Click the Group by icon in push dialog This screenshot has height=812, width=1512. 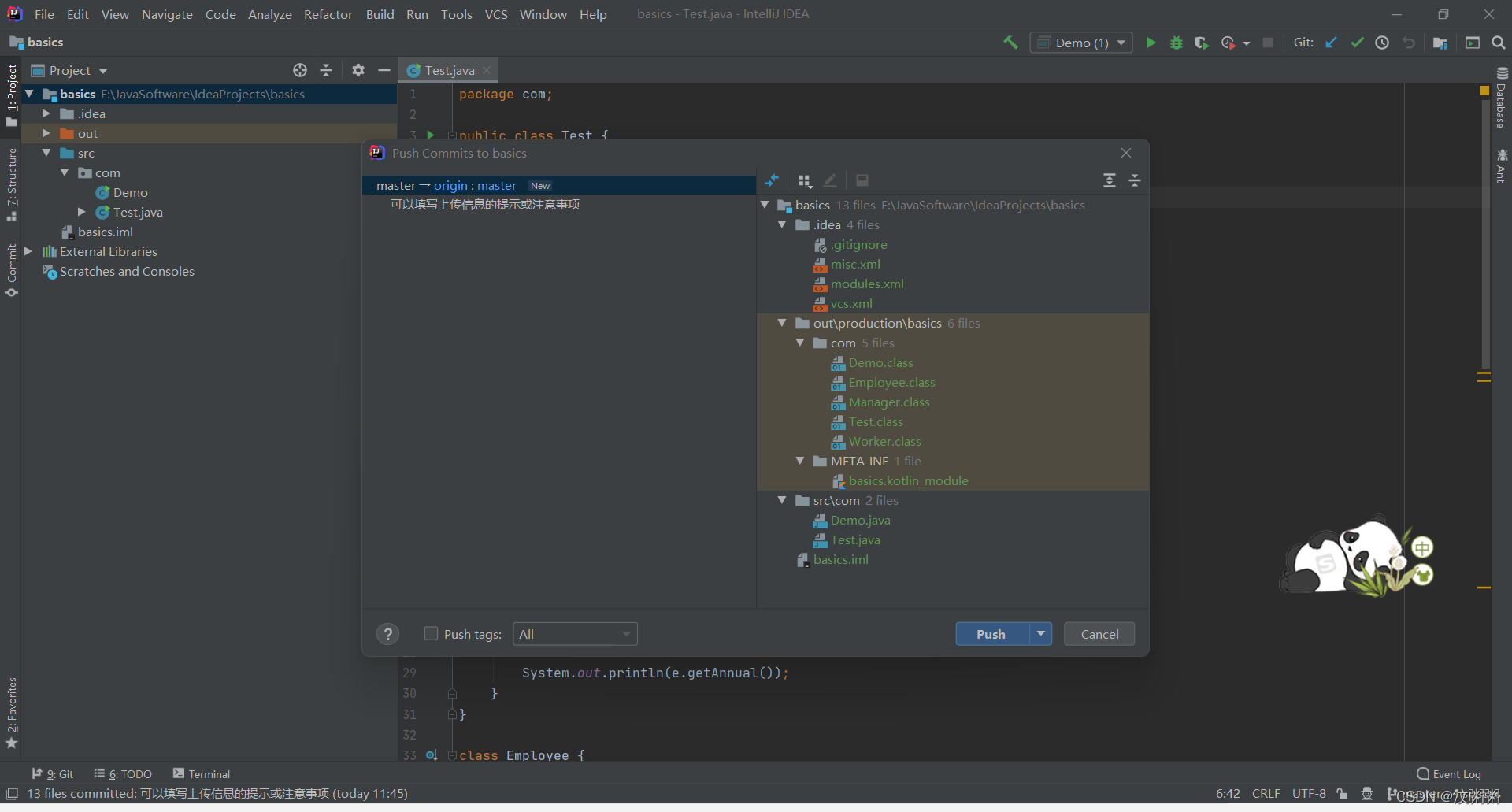tap(804, 181)
